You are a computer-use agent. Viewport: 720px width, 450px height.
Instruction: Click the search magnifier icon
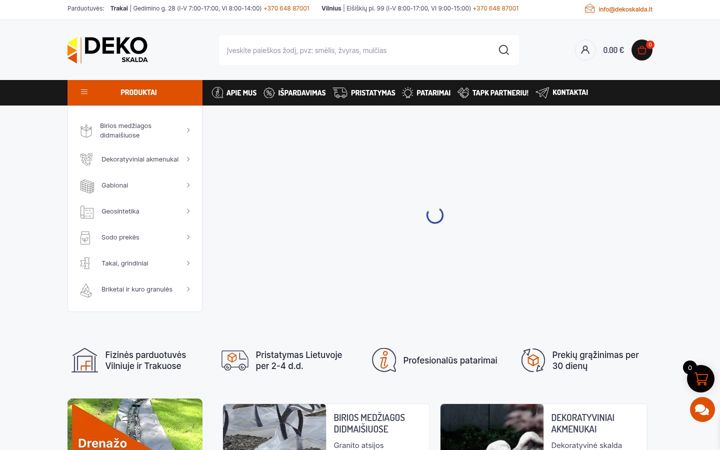(x=504, y=50)
